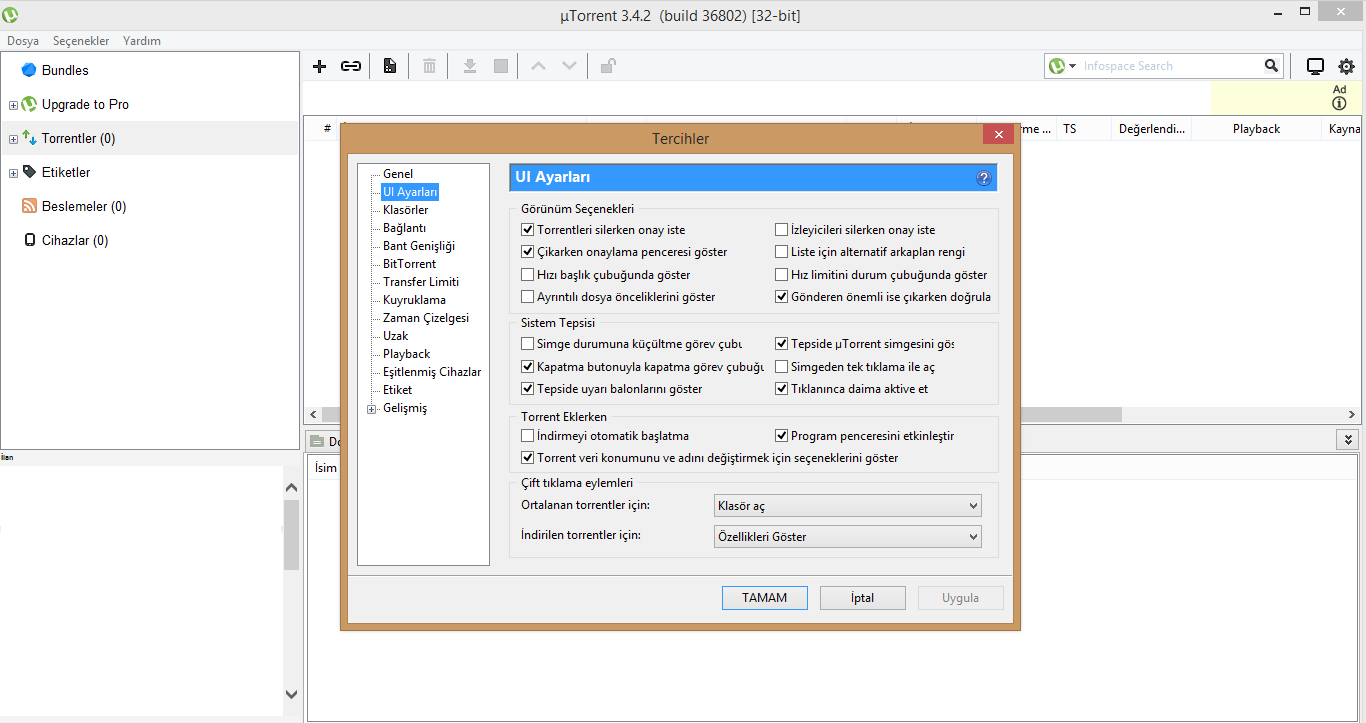Click the remote monitor icon in toolbar
1366x723 pixels.
tap(1316, 66)
